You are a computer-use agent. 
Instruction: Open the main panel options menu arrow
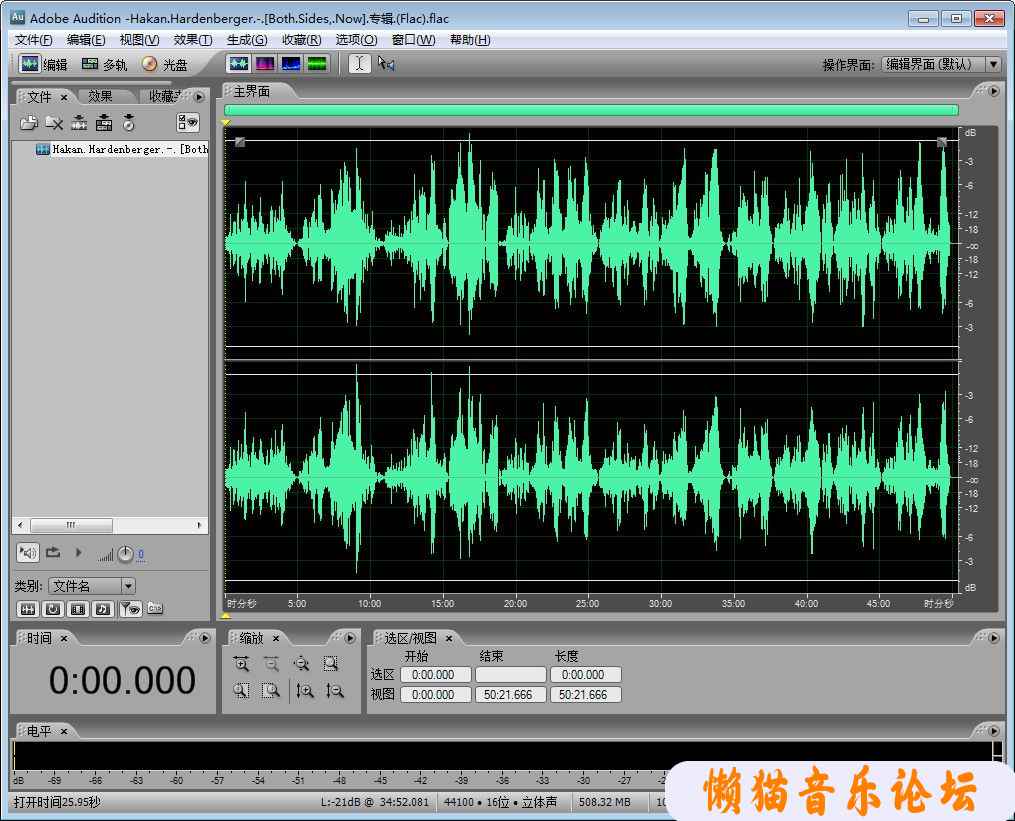tap(994, 91)
